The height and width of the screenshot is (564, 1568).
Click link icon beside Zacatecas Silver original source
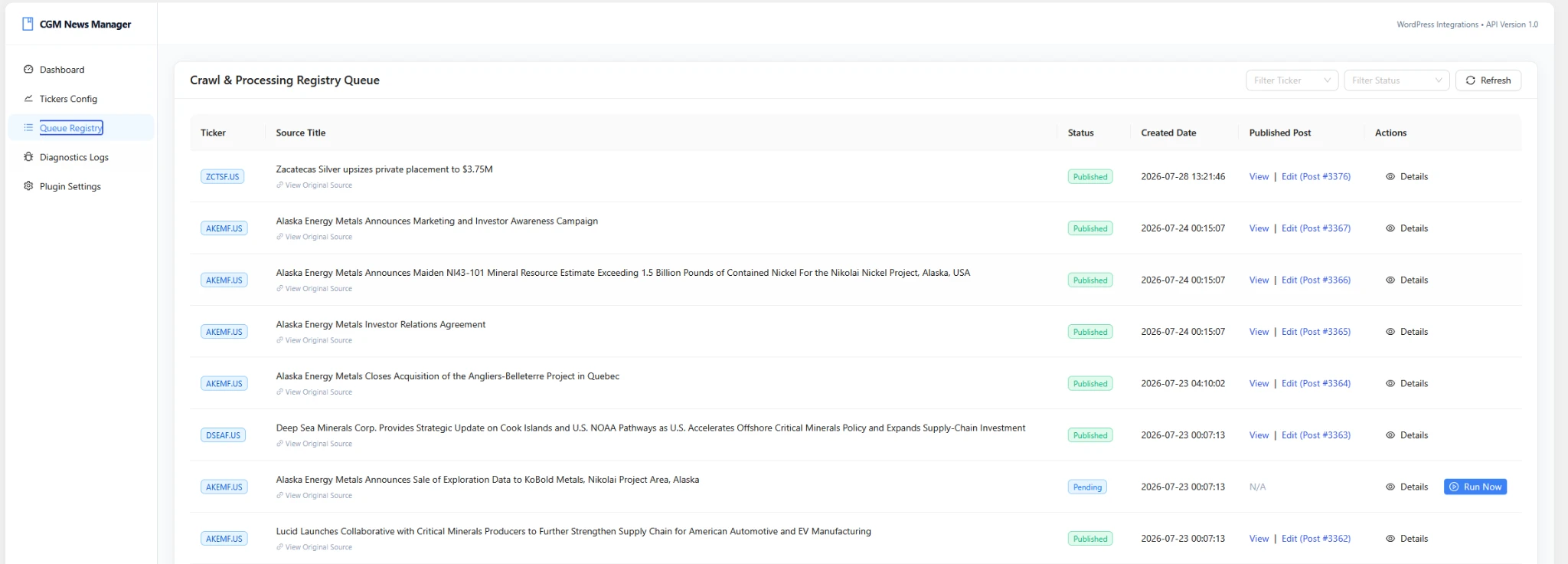pos(279,185)
